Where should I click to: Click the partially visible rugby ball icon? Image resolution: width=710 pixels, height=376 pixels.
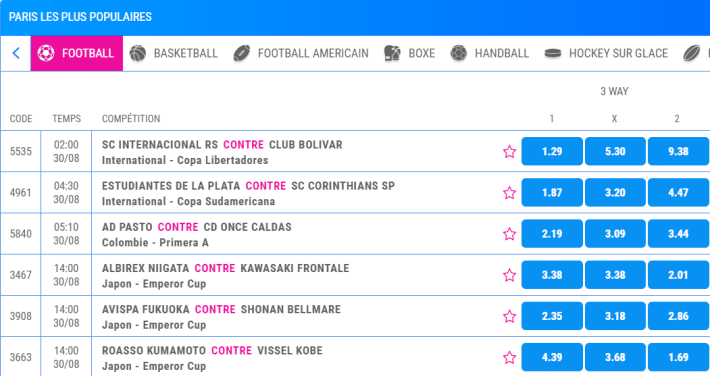pyautogui.click(x=692, y=53)
